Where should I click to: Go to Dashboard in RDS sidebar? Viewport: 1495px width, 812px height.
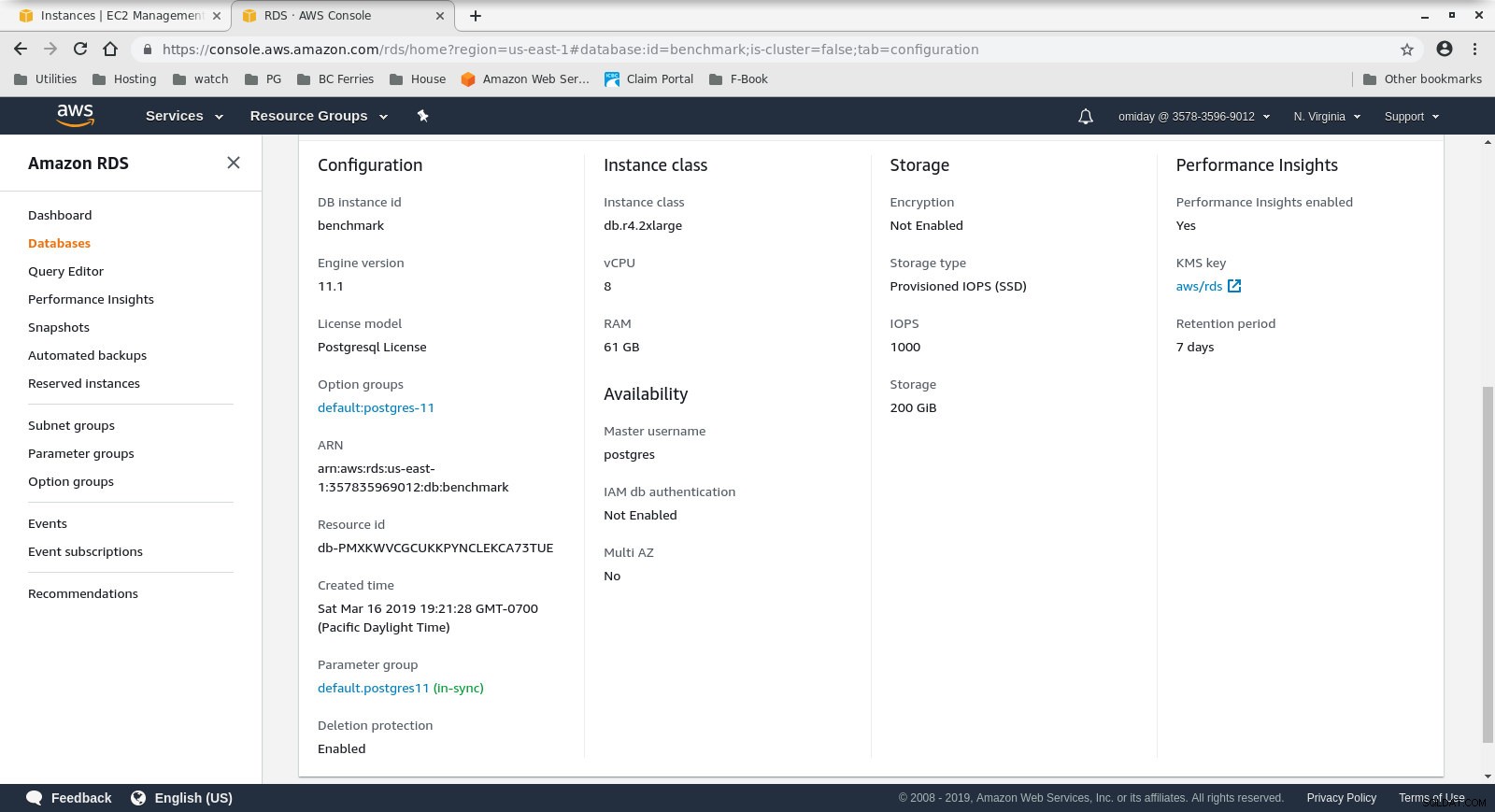point(60,215)
